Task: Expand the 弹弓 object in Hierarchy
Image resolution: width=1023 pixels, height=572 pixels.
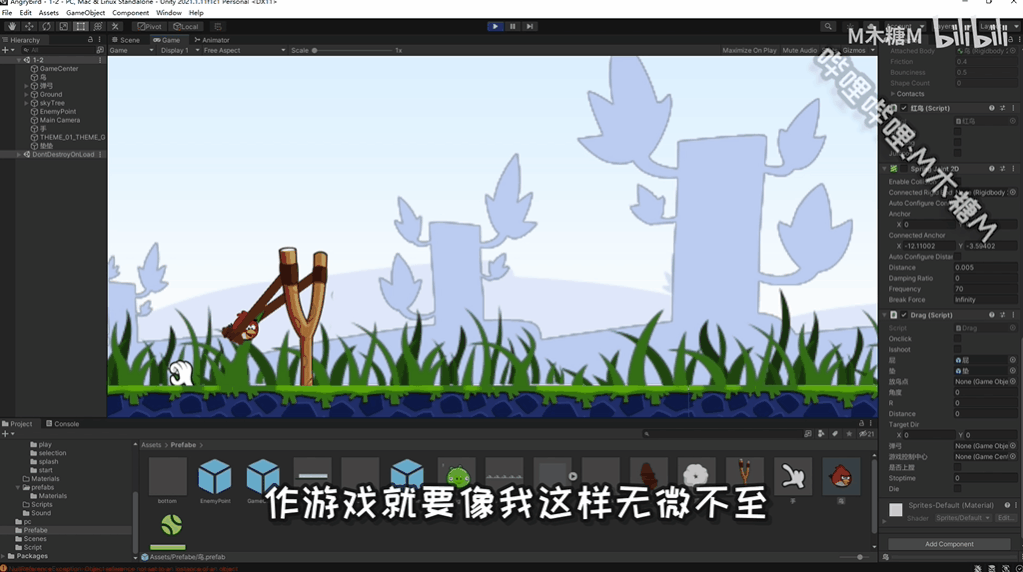Action: point(26,85)
